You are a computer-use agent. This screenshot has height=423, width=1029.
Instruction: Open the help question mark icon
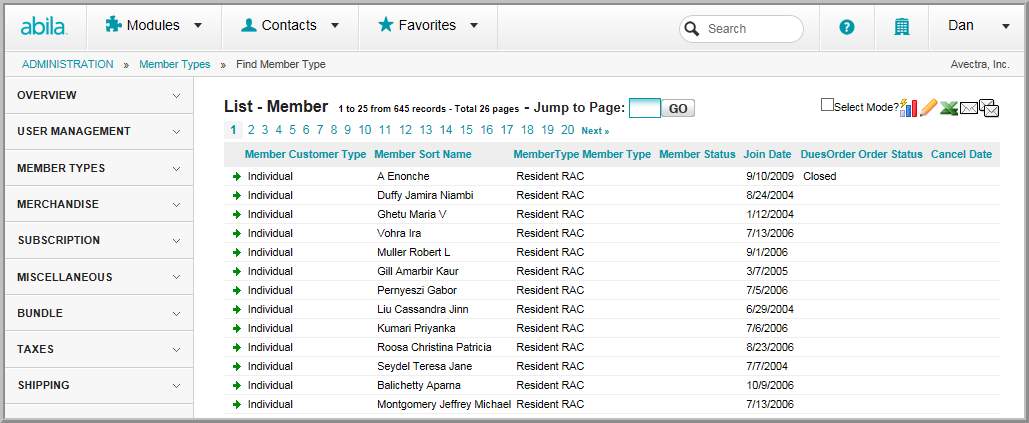click(x=847, y=27)
